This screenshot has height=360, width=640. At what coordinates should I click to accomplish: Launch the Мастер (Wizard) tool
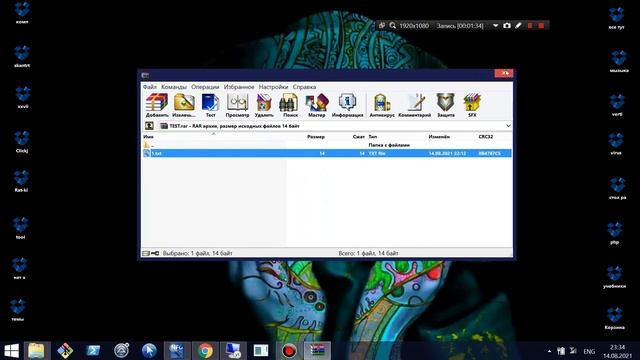[x=317, y=105]
